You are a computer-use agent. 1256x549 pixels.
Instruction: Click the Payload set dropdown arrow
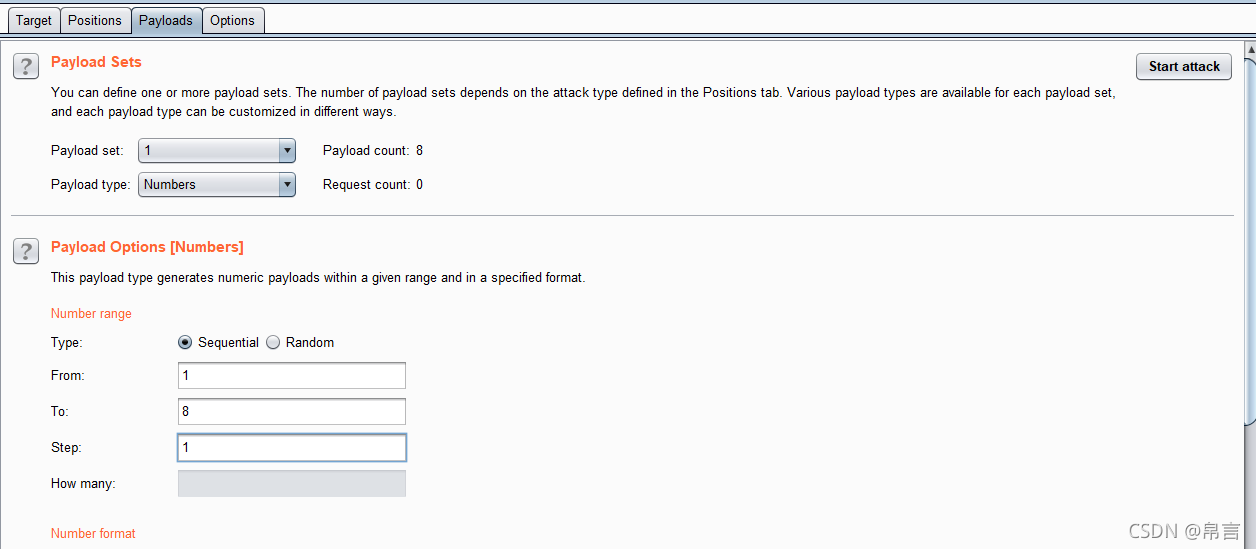287,151
